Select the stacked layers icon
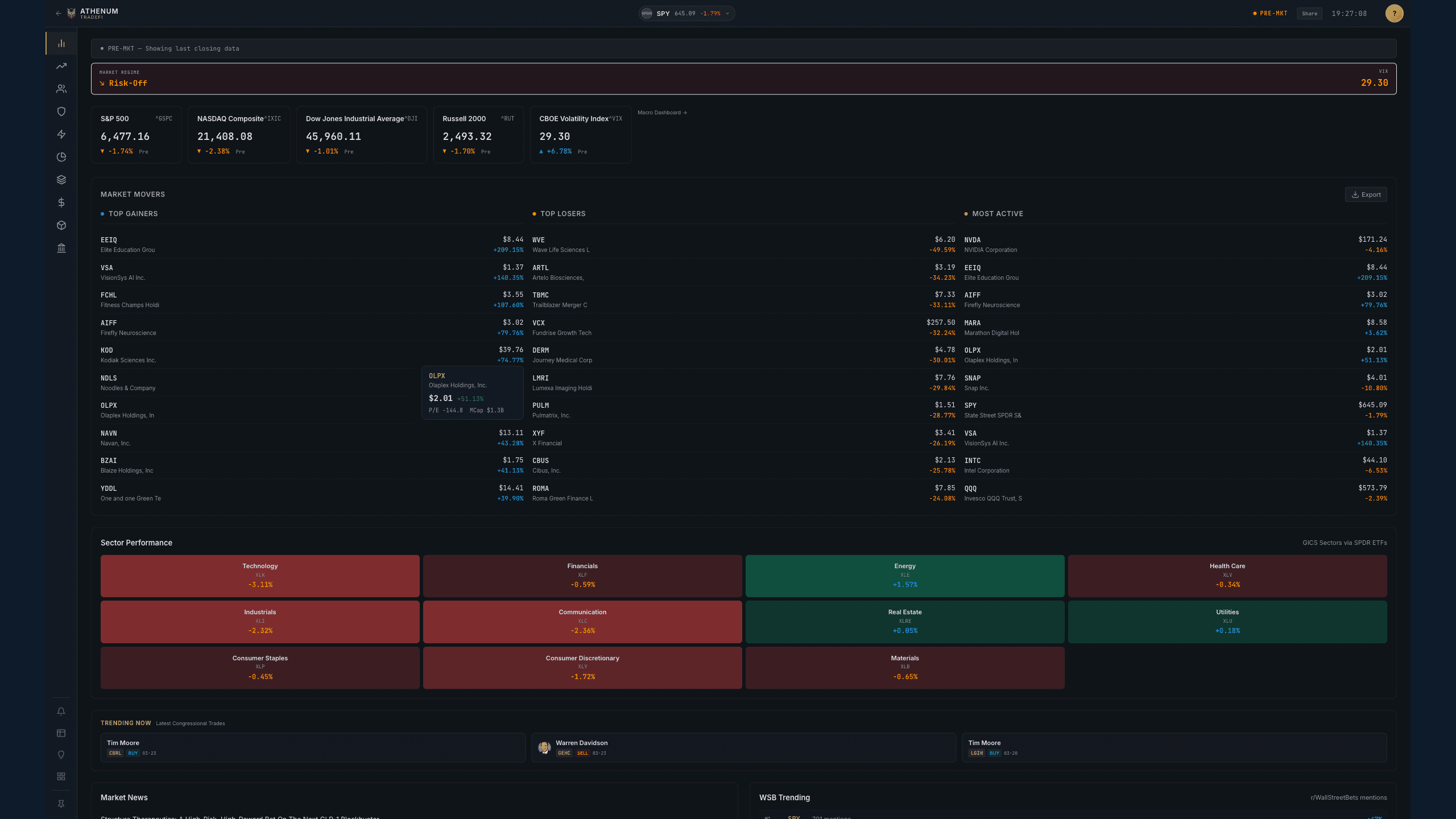Screen dimensions: 1456x819 click(61, 179)
